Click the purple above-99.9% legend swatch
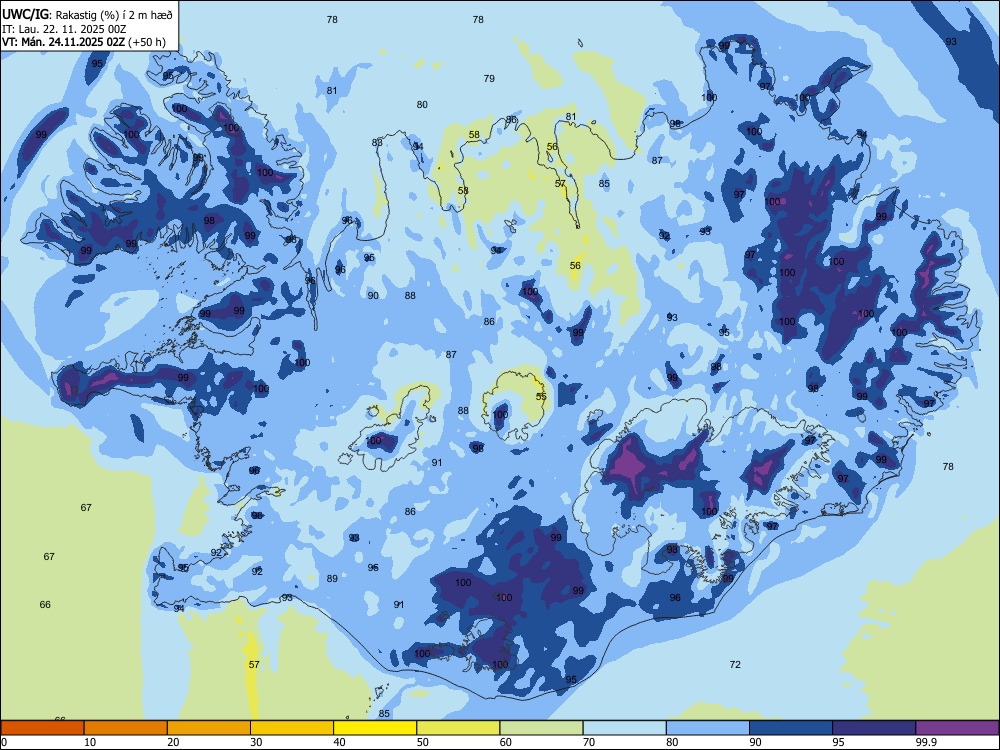 (x=957, y=728)
